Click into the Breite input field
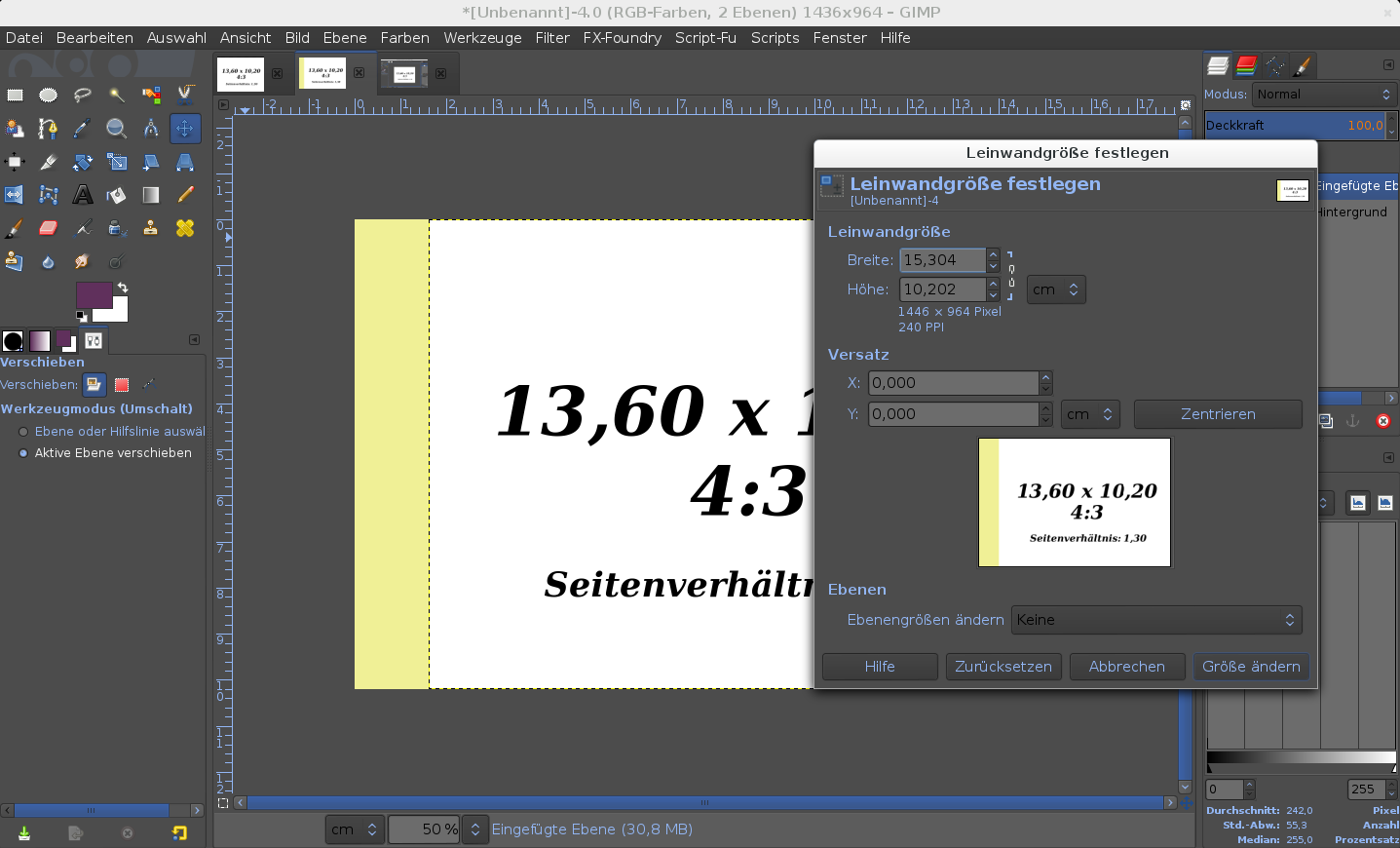This screenshot has height=848, width=1400. [x=942, y=260]
